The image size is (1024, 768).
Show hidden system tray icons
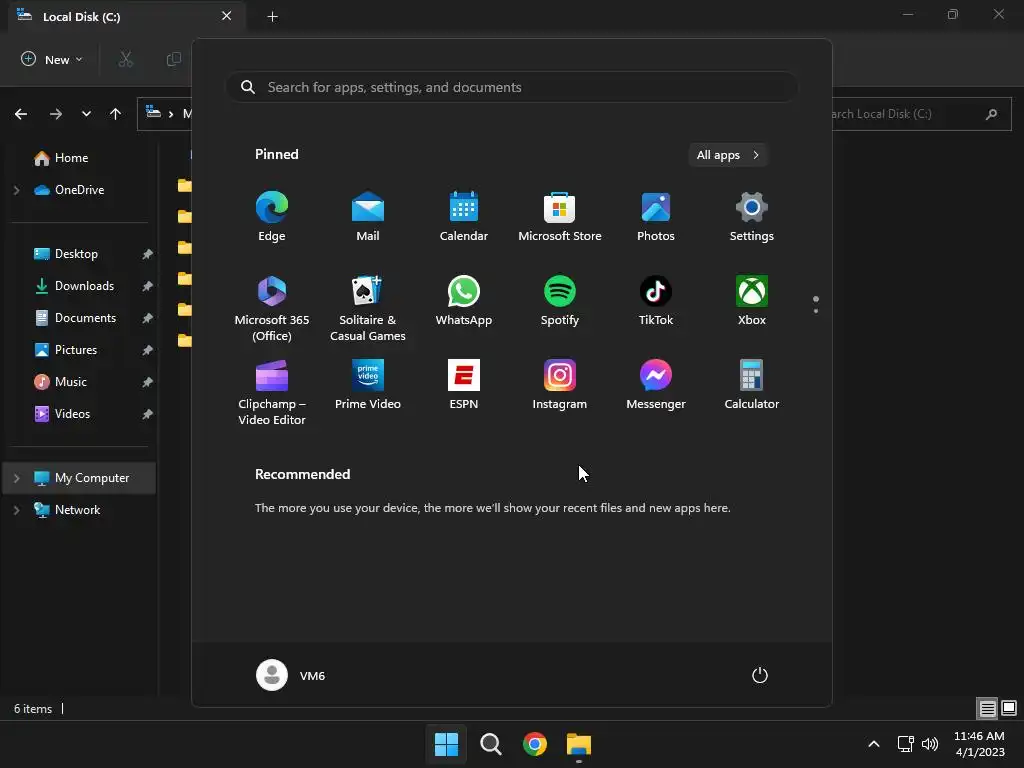(874, 744)
